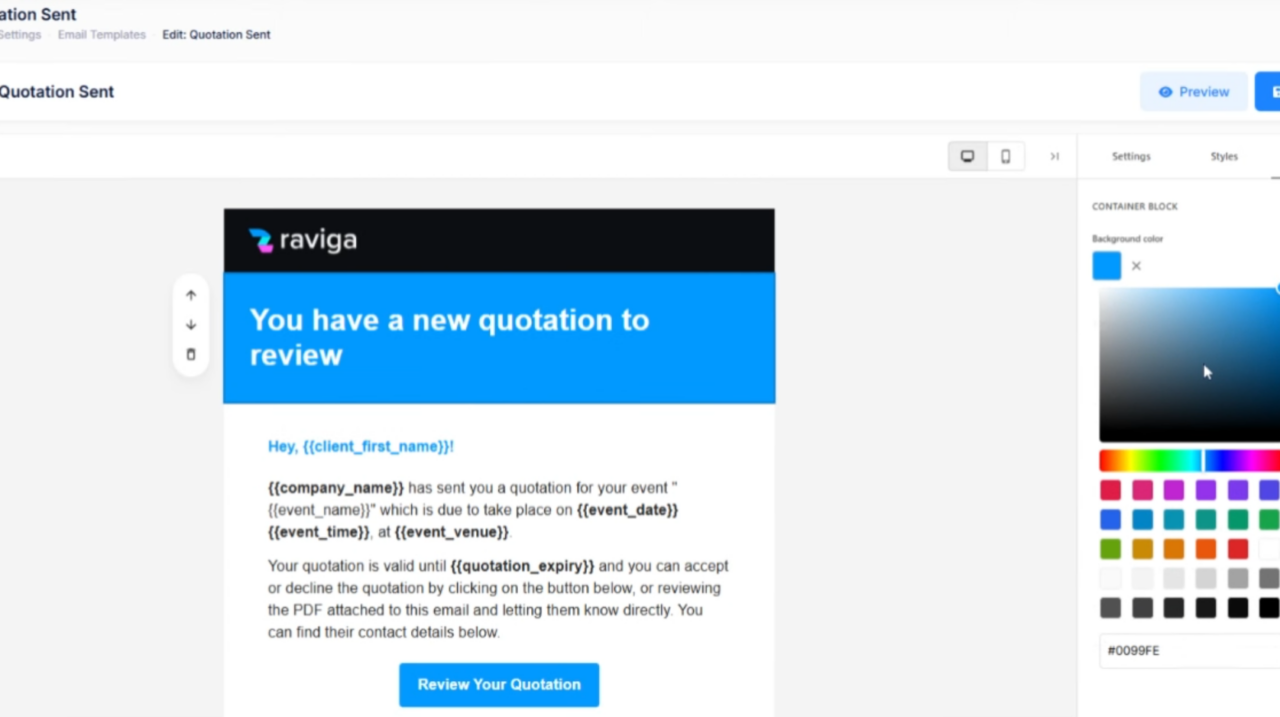Clear the container background color
This screenshot has height=717, width=1280.
coord(1136,266)
